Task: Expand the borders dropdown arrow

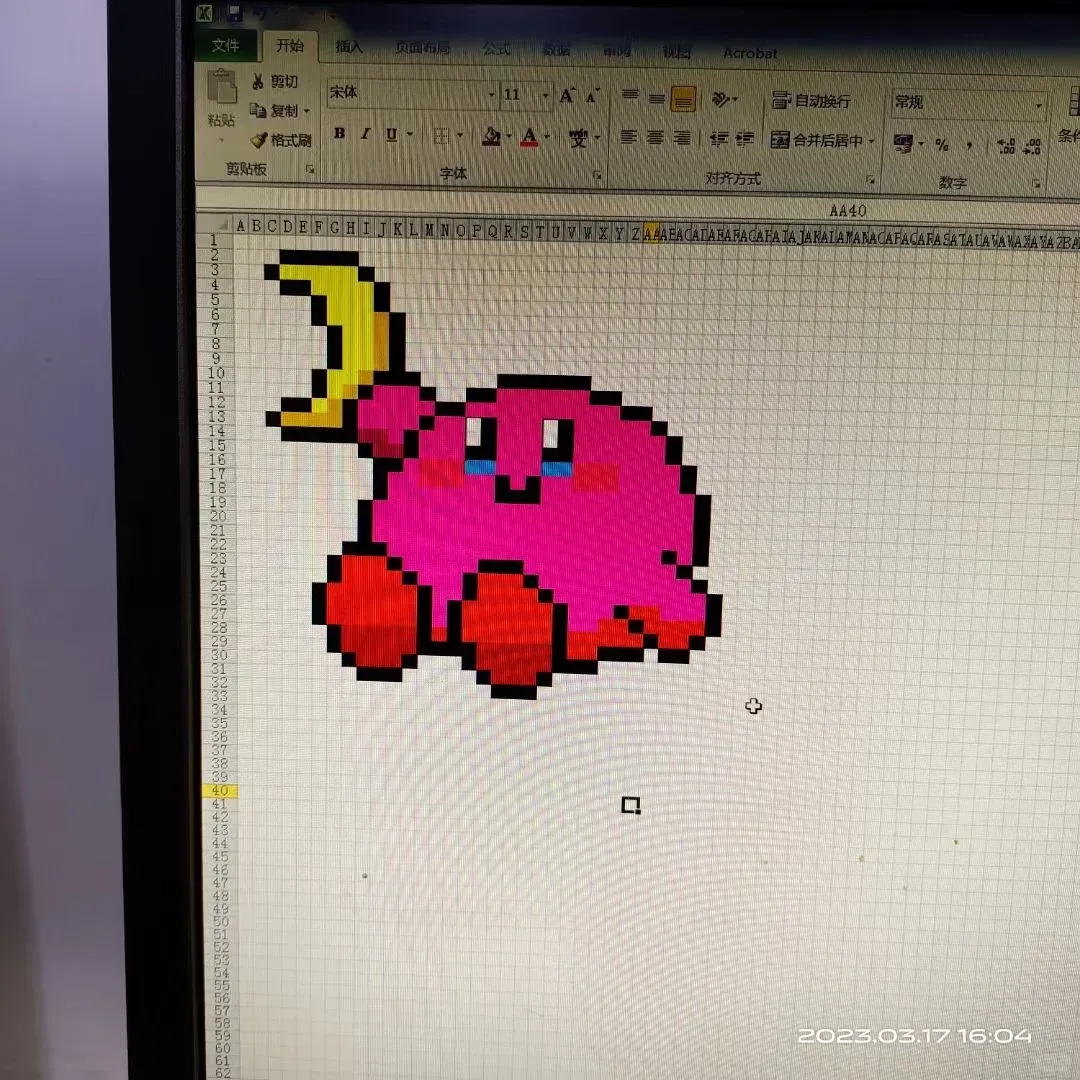Action: [x=459, y=136]
